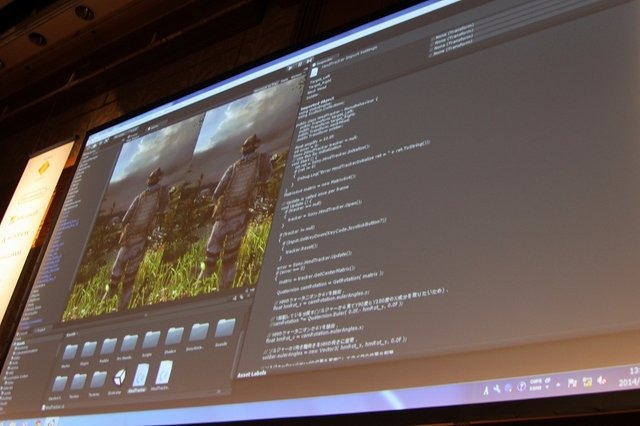Show hidden tray icons arrow

[558, 384]
